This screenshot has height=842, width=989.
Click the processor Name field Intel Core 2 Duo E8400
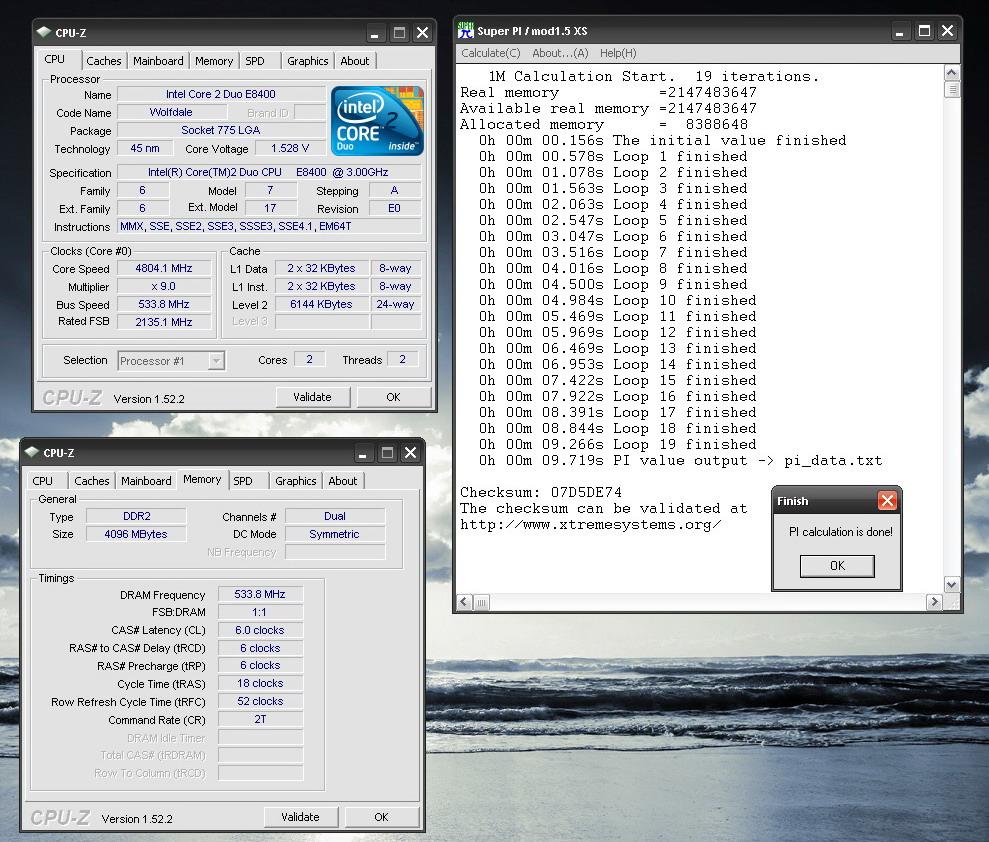click(221, 94)
